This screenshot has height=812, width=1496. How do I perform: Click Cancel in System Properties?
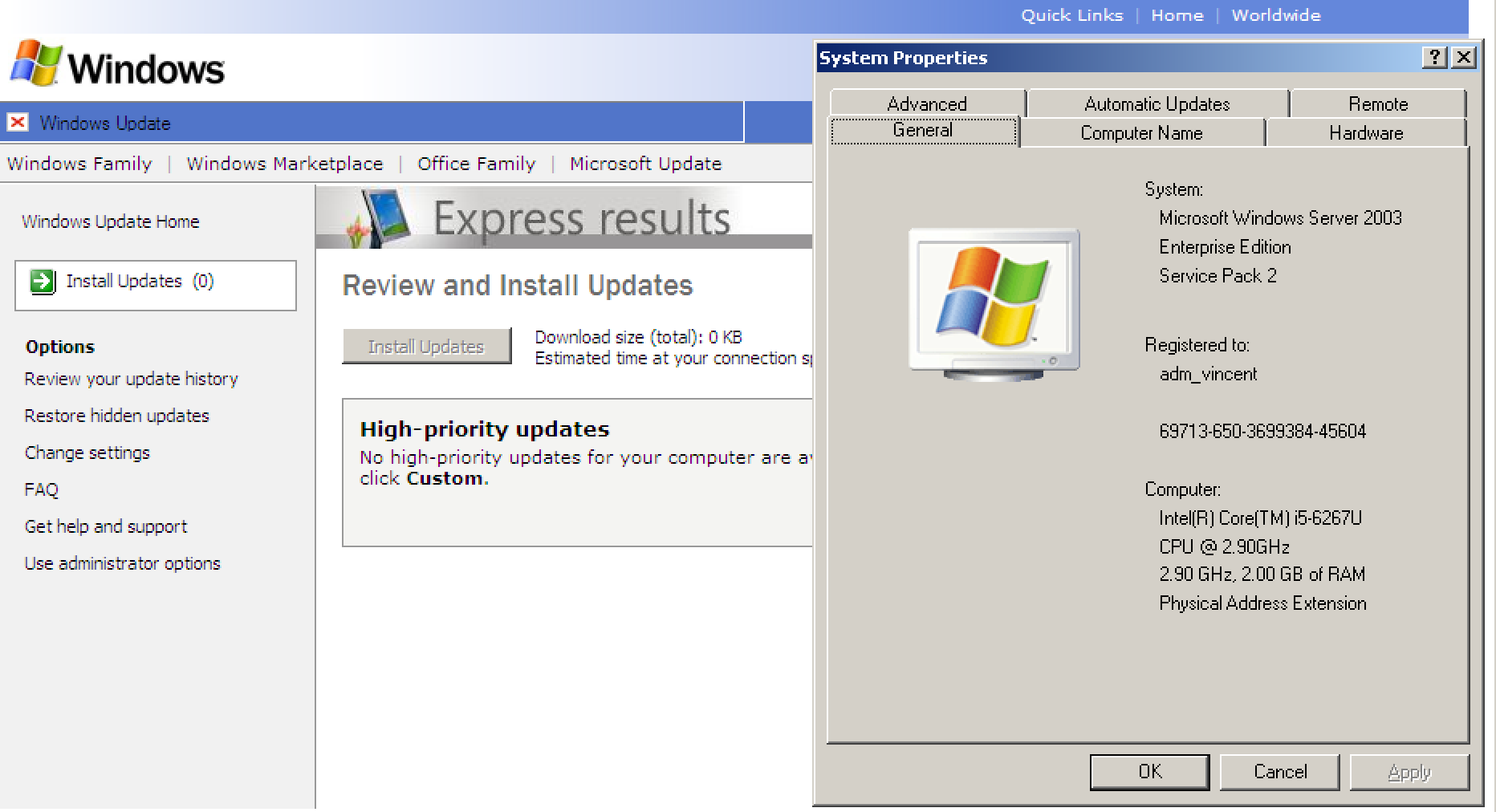click(1280, 772)
